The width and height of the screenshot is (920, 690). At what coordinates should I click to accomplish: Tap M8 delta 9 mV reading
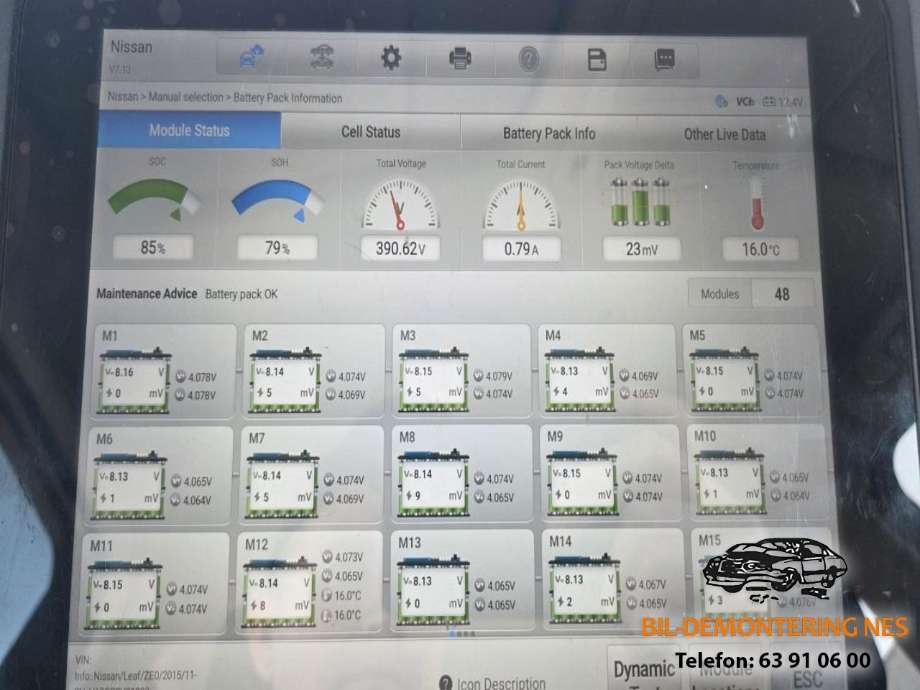click(433, 495)
